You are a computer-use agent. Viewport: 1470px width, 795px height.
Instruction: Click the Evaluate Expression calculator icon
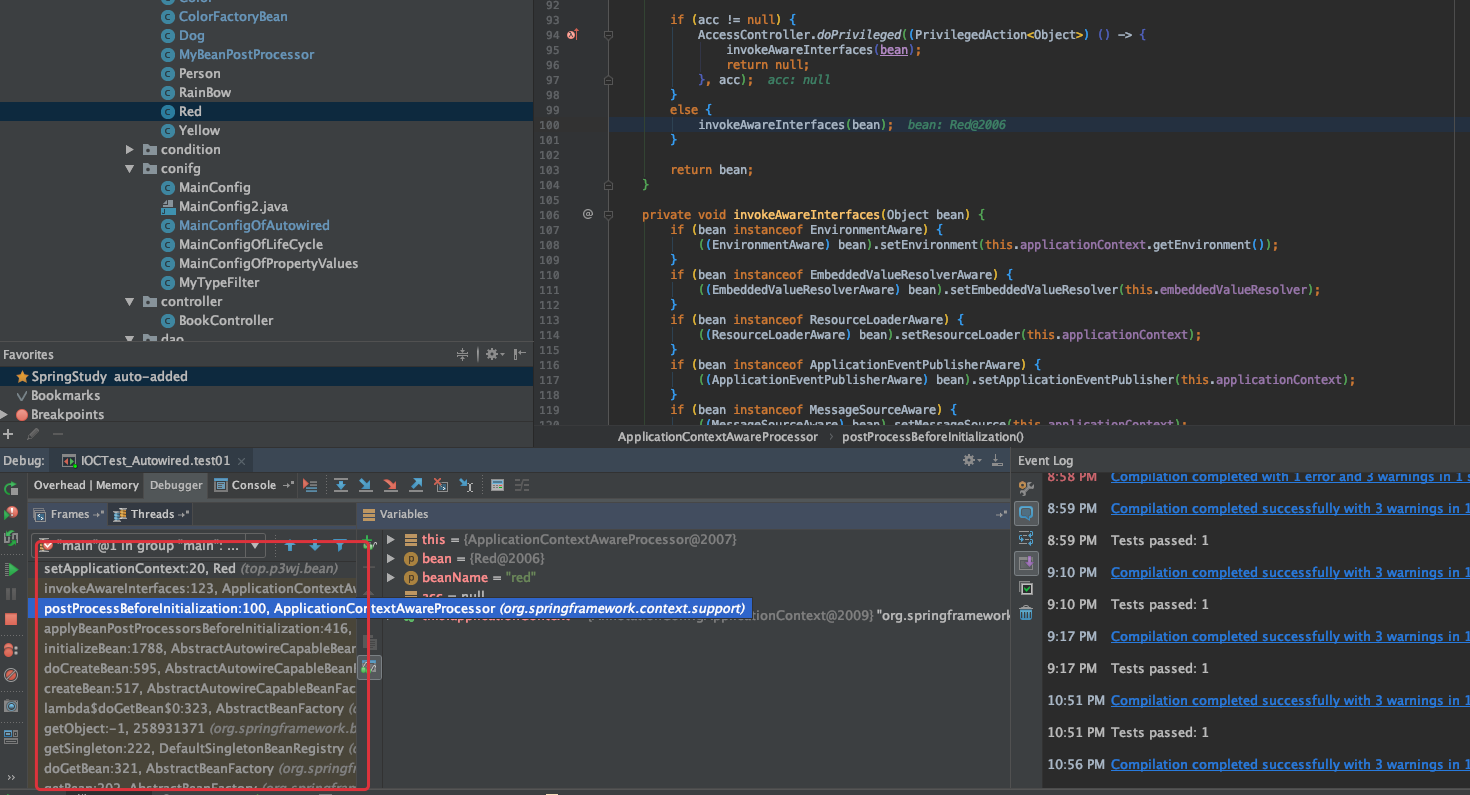coord(497,485)
